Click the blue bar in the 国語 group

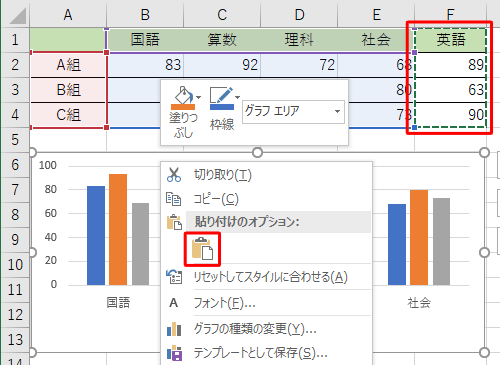(x=96, y=235)
